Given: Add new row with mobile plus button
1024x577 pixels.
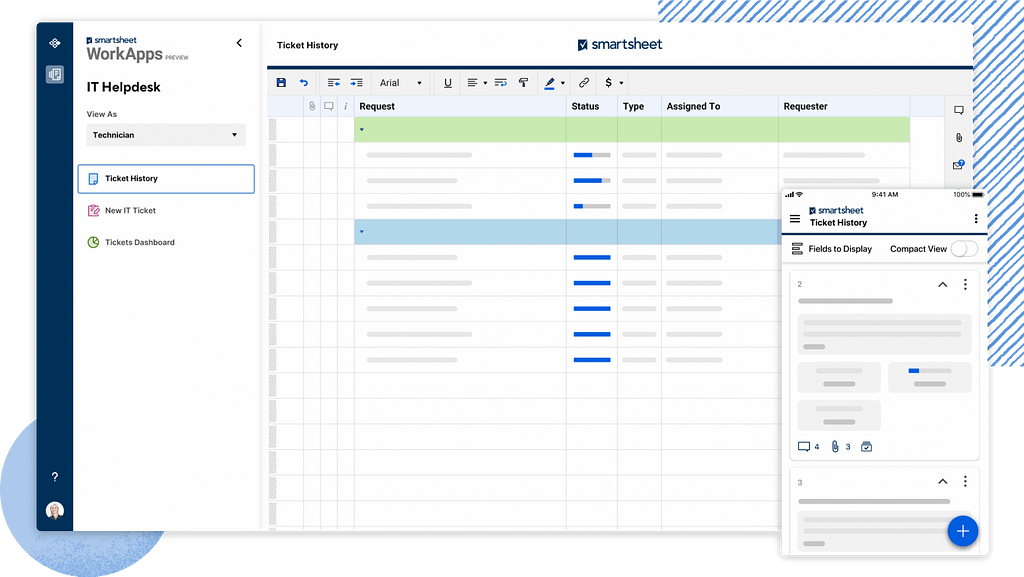Looking at the screenshot, I should 963,531.
